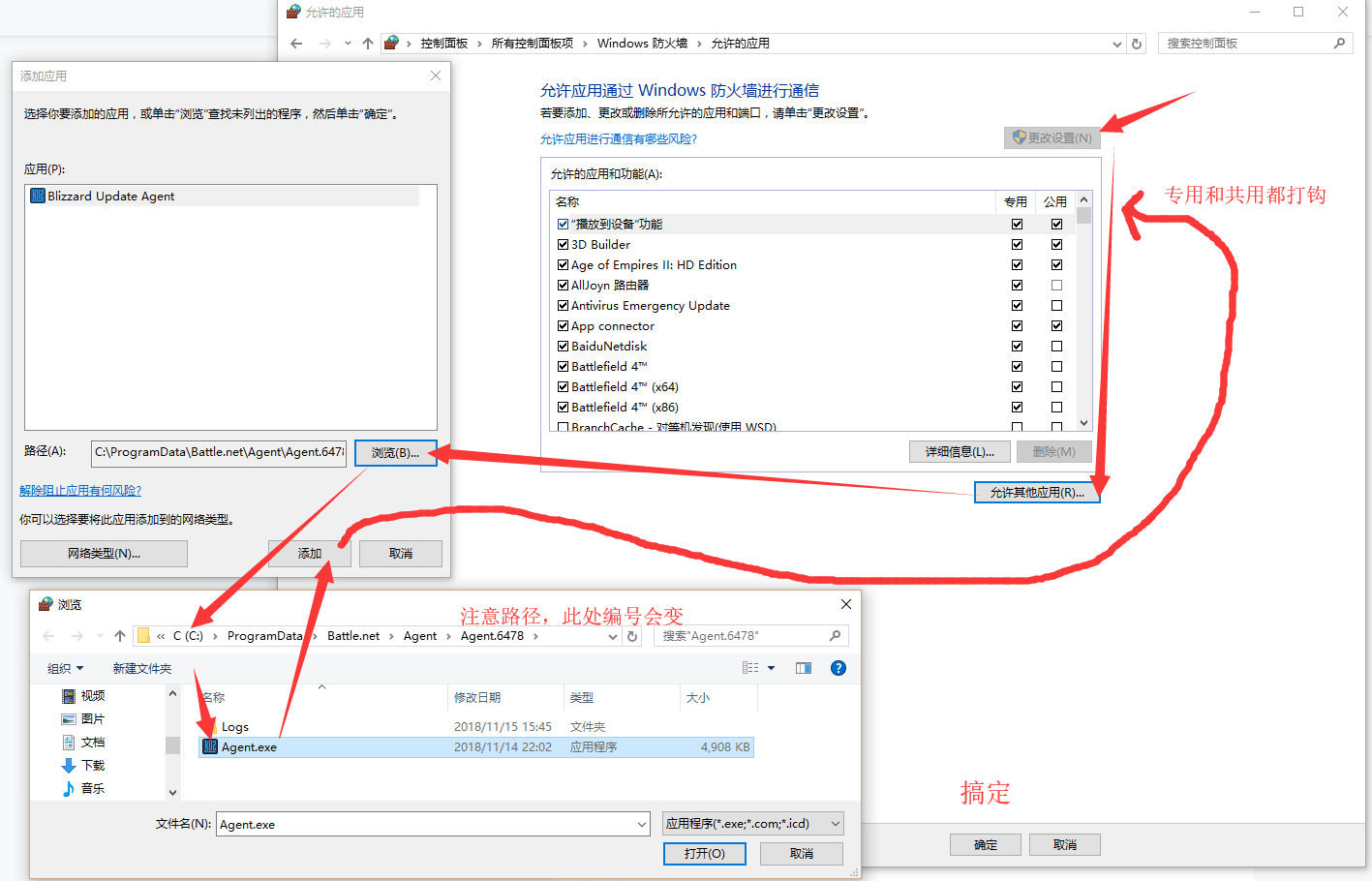Click the up folder arrow in Browse dialog
The width and height of the screenshot is (1372, 881).
pos(120,636)
